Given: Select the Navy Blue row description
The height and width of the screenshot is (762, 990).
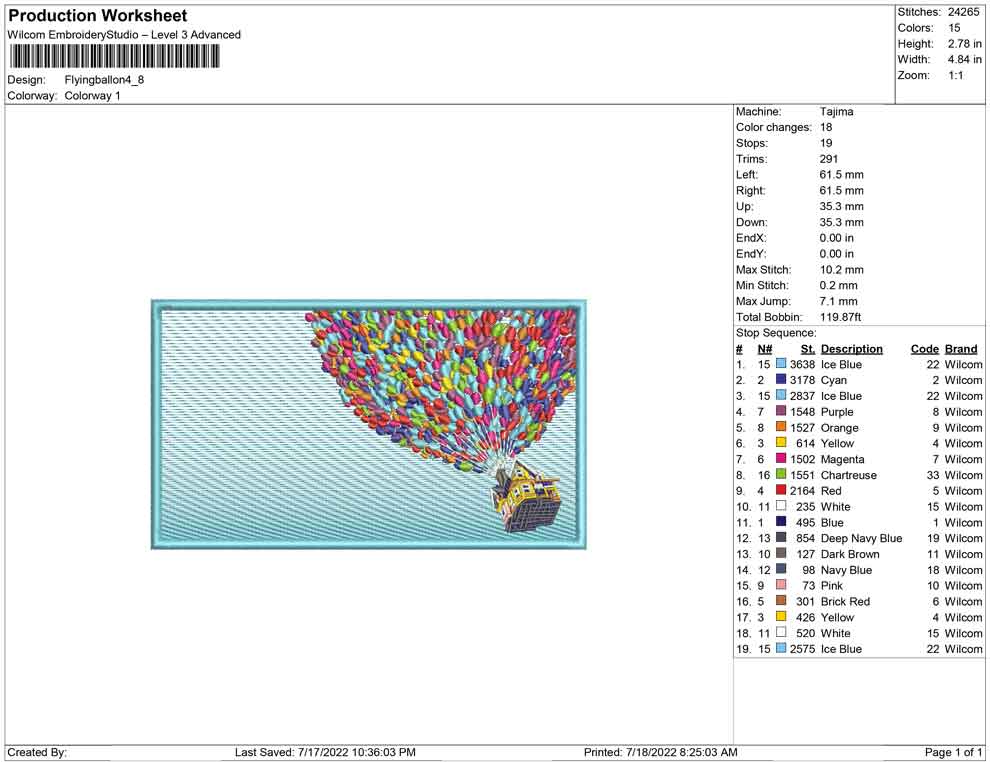Looking at the screenshot, I should (846, 570).
